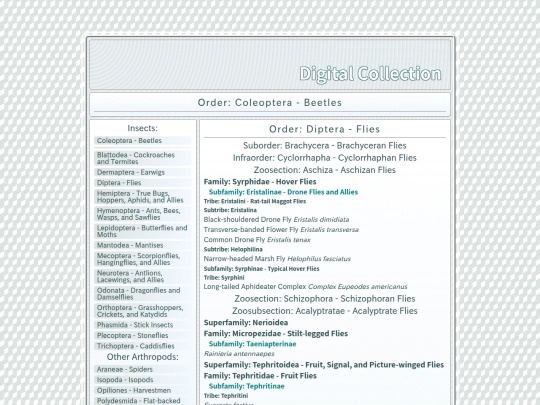This screenshot has width=540, height=405.
Task: Open Hymenoptera - Ants, Bees, Wasps
Action: [143, 214]
